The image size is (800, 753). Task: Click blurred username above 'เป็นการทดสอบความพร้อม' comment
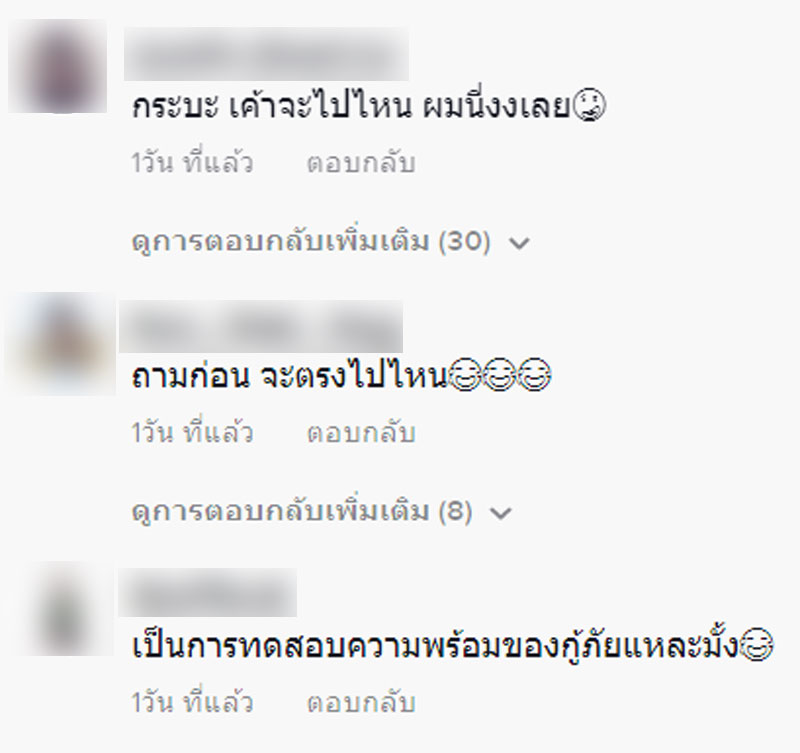pyautogui.click(x=208, y=592)
